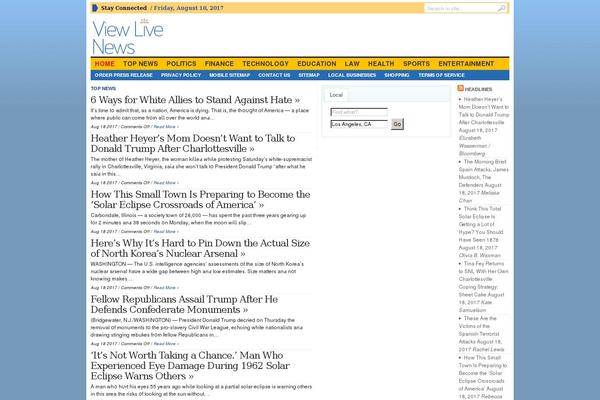
Task: Open sidebar headline The Morning Brief
Action: coord(484,173)
